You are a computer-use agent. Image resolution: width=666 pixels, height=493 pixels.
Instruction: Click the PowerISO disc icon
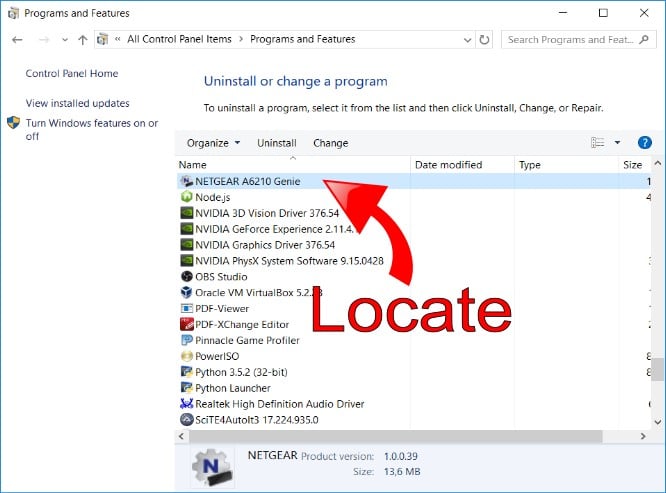(186, 356)
